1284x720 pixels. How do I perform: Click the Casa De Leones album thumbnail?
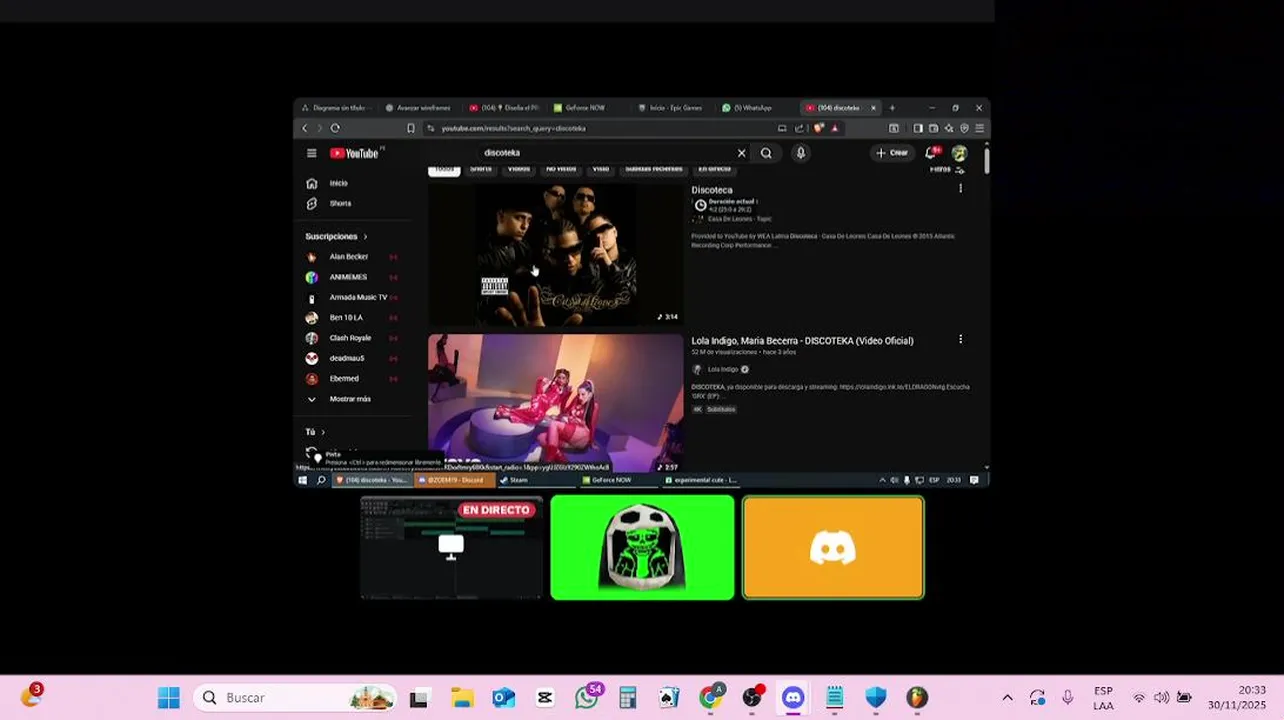click(x=556, y=254)
